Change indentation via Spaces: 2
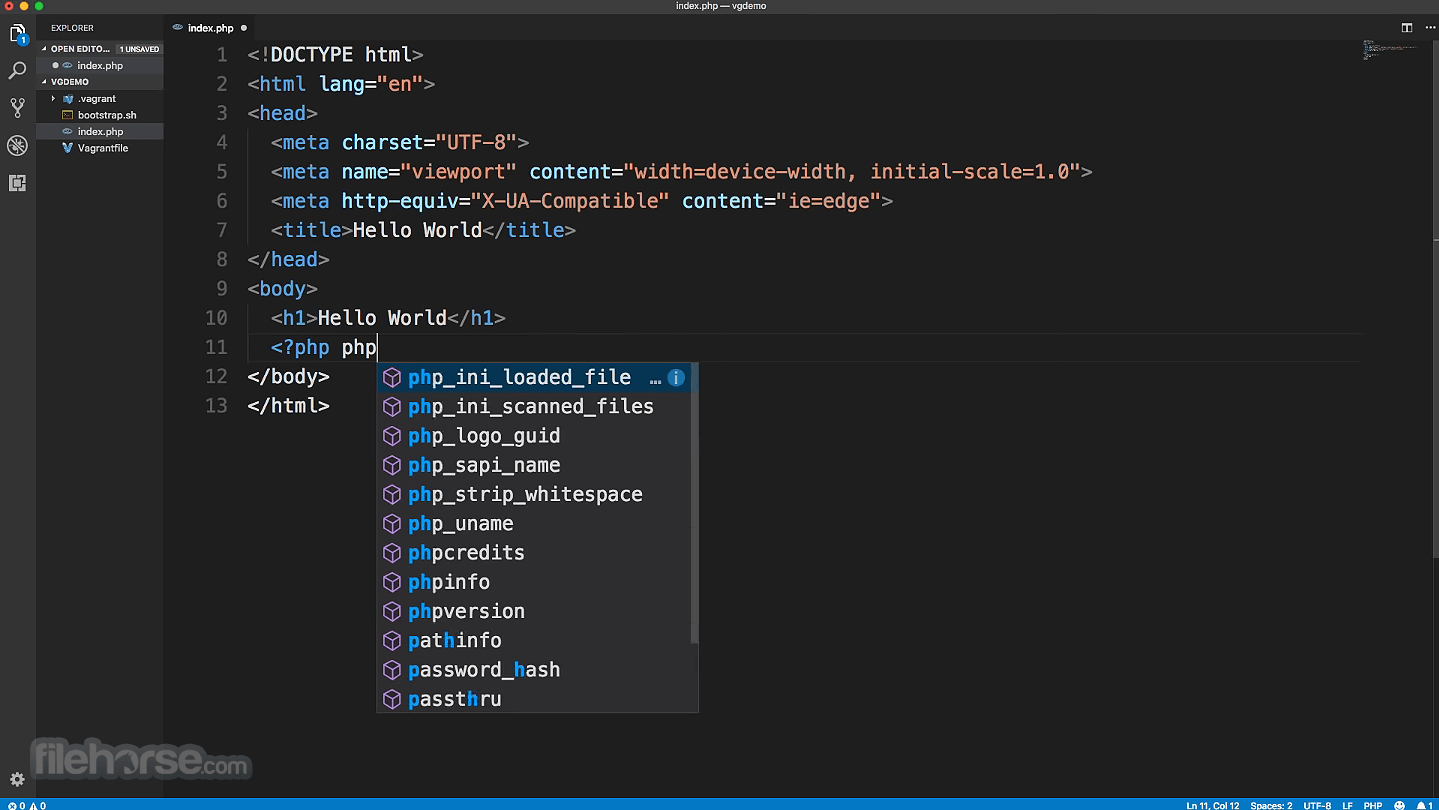 point(1271,805)
